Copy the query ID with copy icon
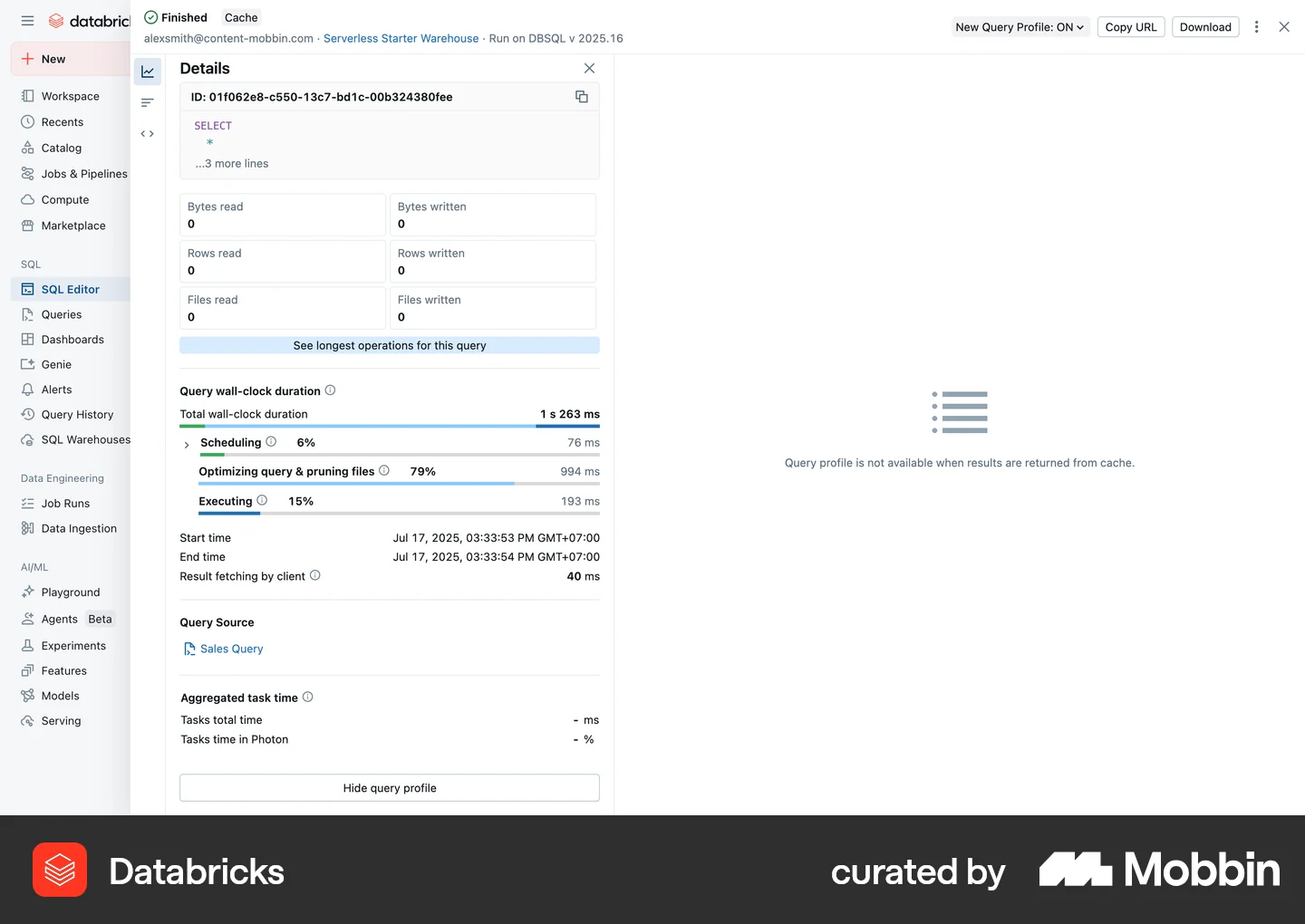 582,97
